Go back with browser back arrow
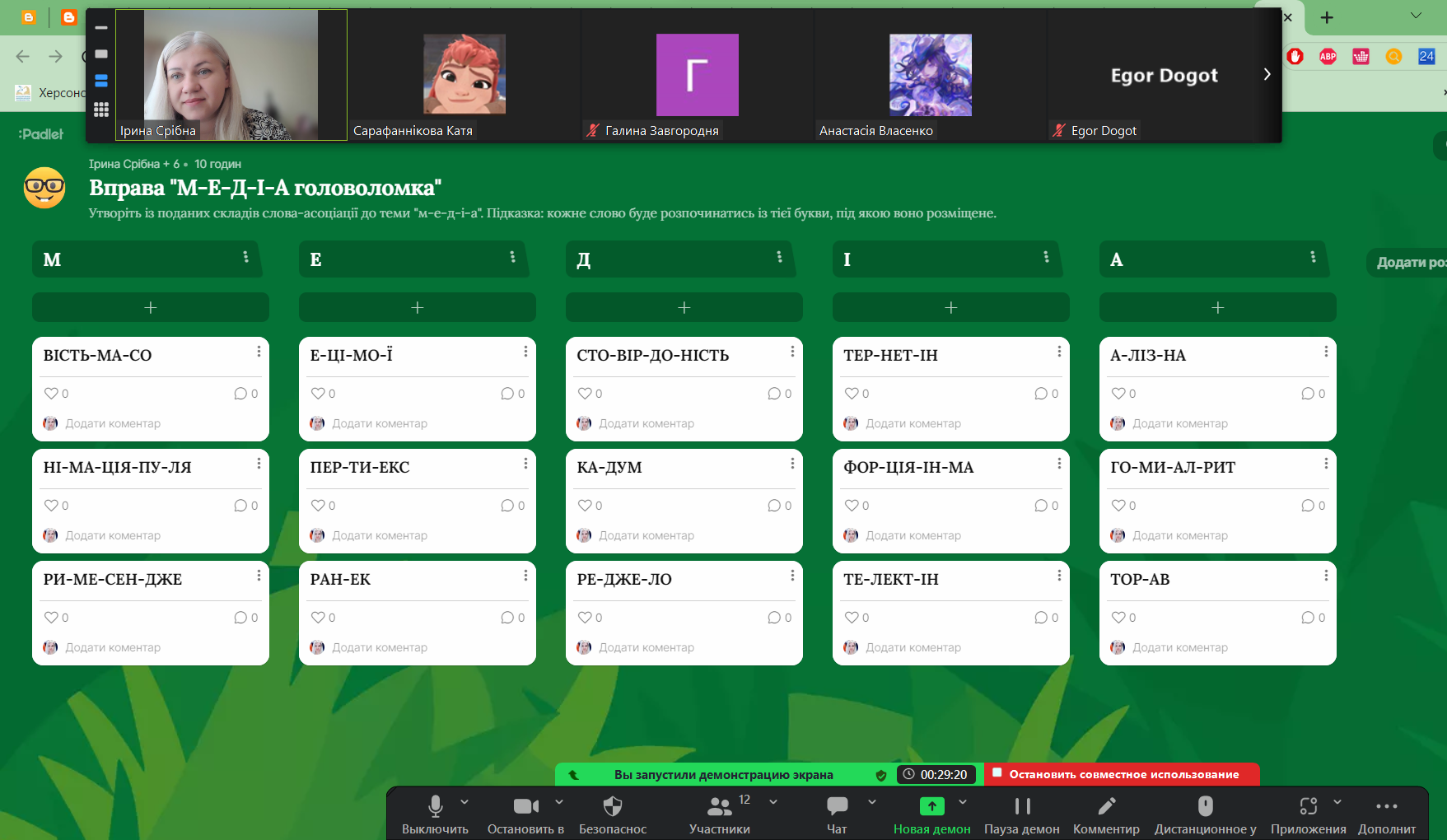 (23, 56)
